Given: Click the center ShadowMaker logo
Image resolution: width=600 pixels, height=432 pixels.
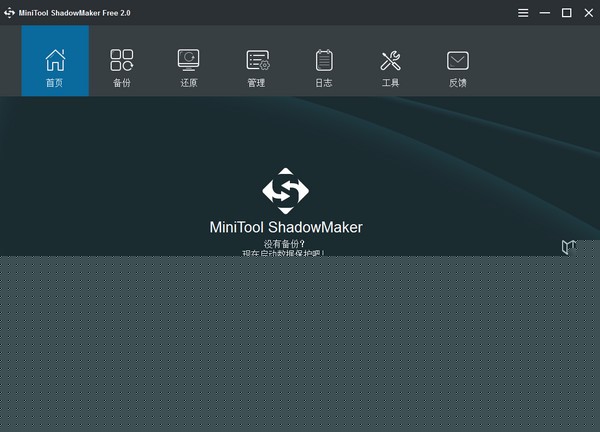Looking at the screenshot, I should (285, 191).
